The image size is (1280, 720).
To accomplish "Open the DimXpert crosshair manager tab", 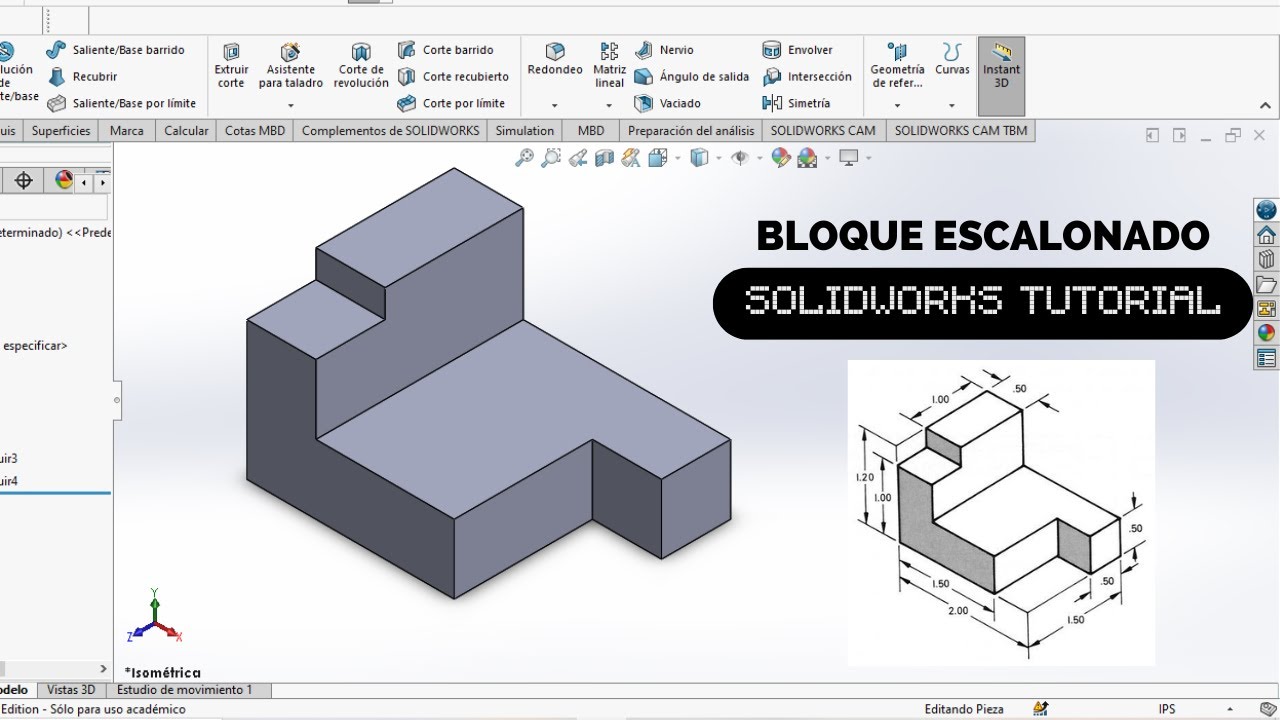I will (x=24, y=180).
